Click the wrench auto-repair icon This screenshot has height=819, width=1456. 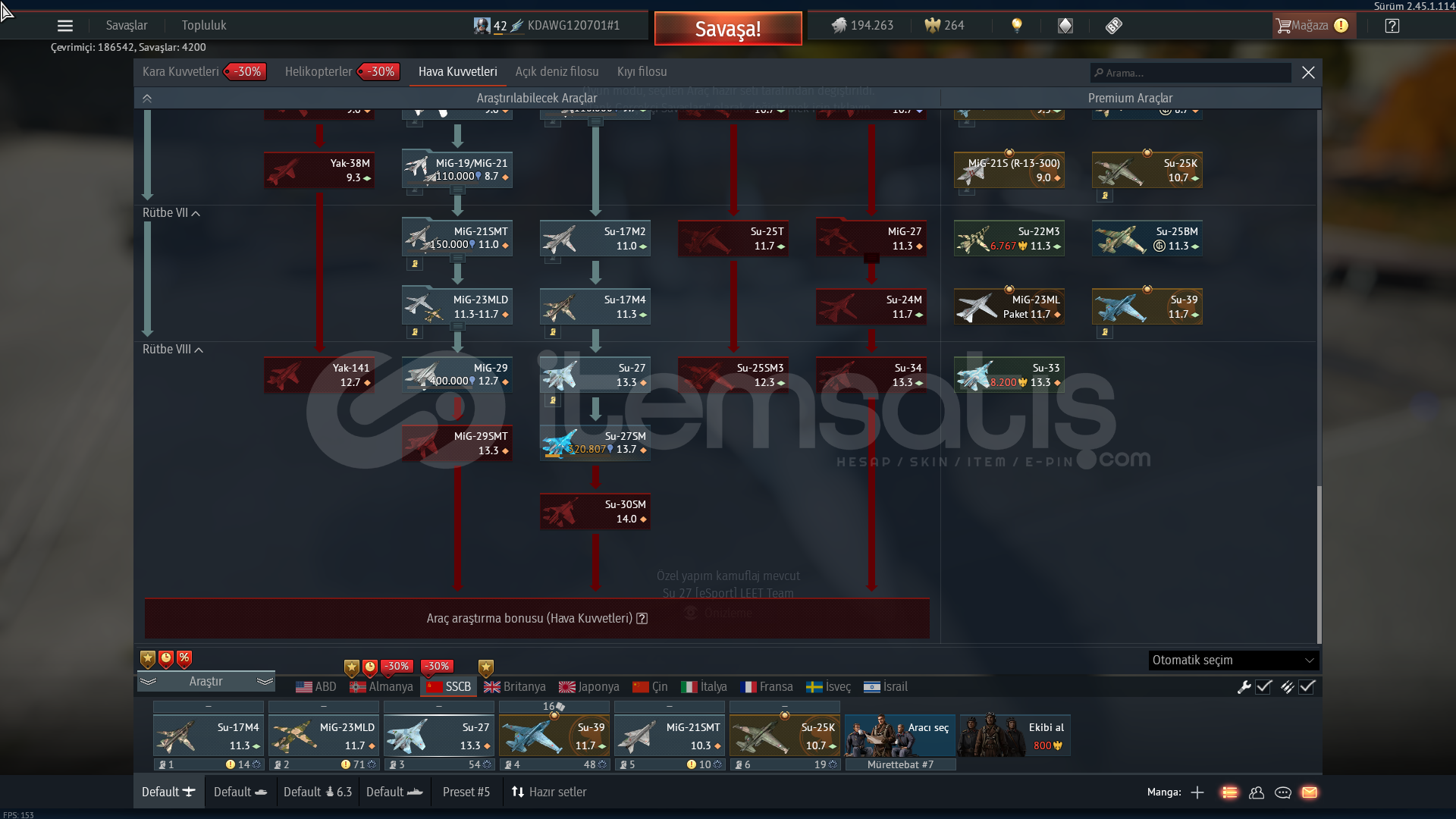(1244, 687)
